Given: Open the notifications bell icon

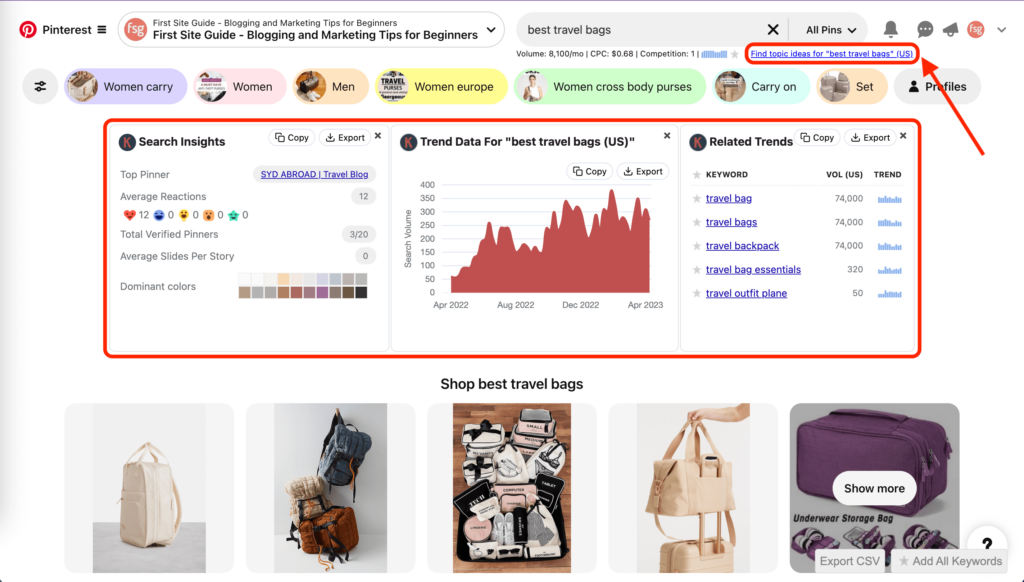Looking at the screenshot, I should coord(890,30).
